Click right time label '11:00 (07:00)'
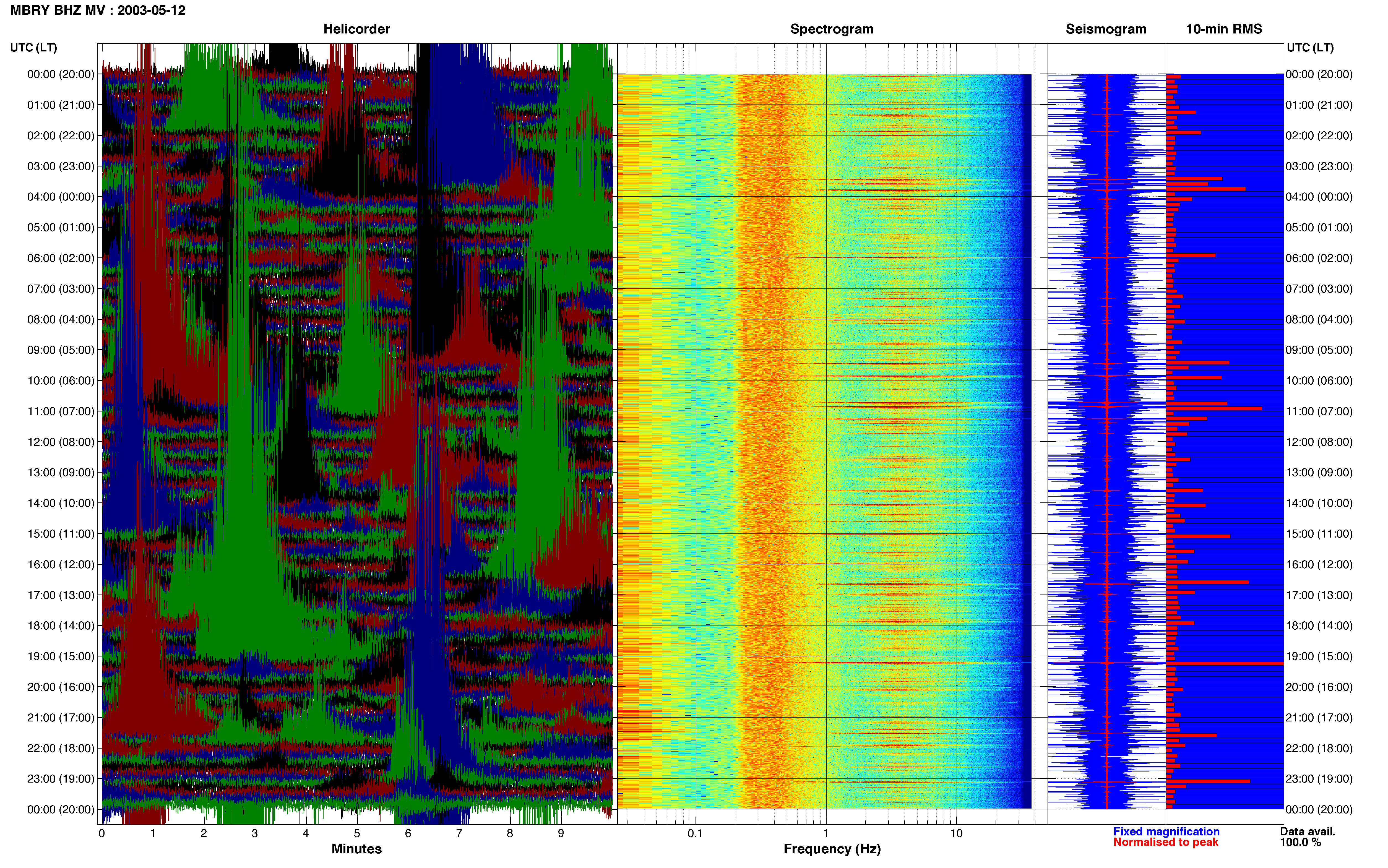The width and height of the screenshot is (1388, 868). [x=1319, y=411]
